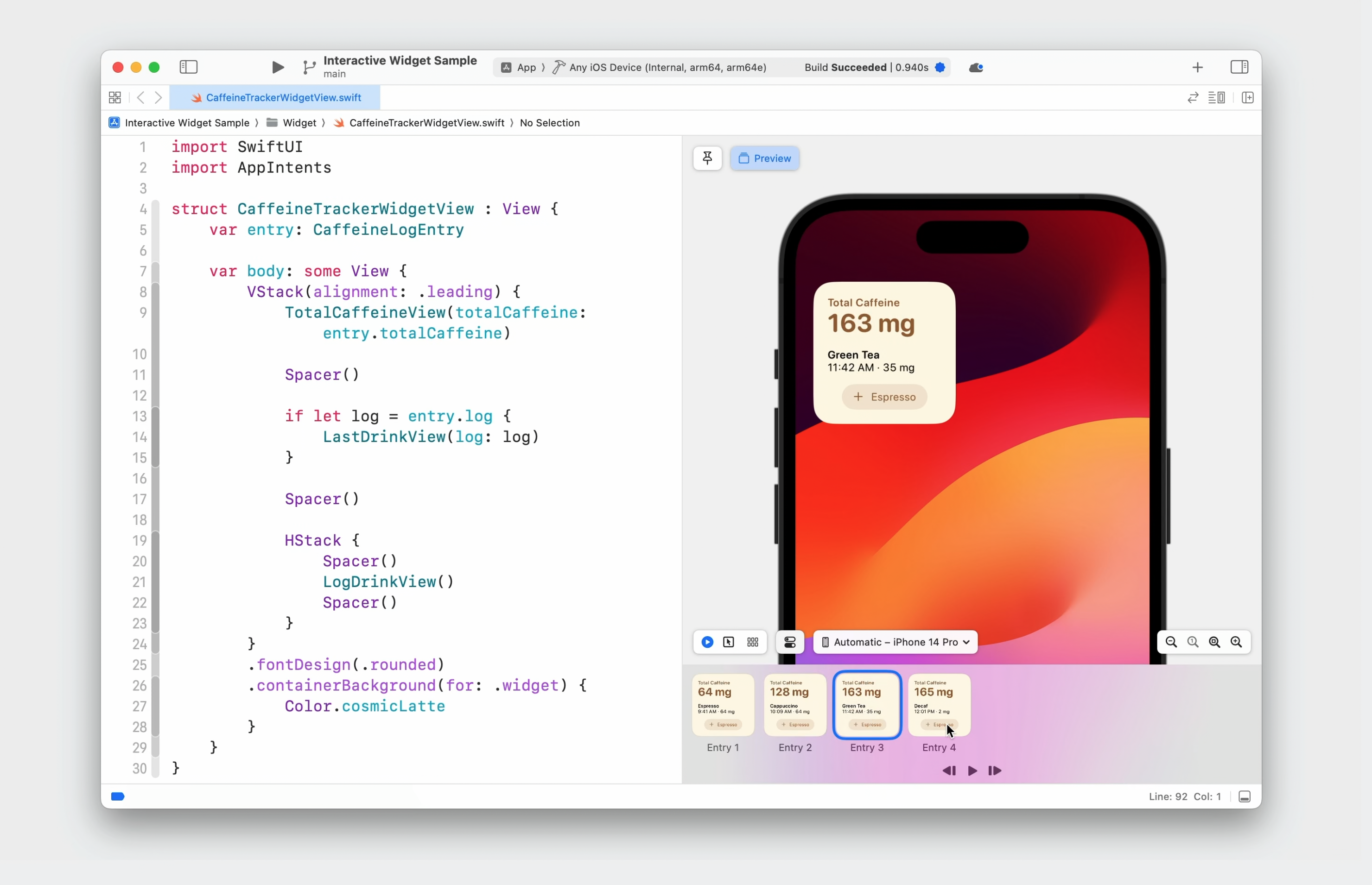Select Entry 3 thumbnail
1372x885 pixels.
coord(867,705)
